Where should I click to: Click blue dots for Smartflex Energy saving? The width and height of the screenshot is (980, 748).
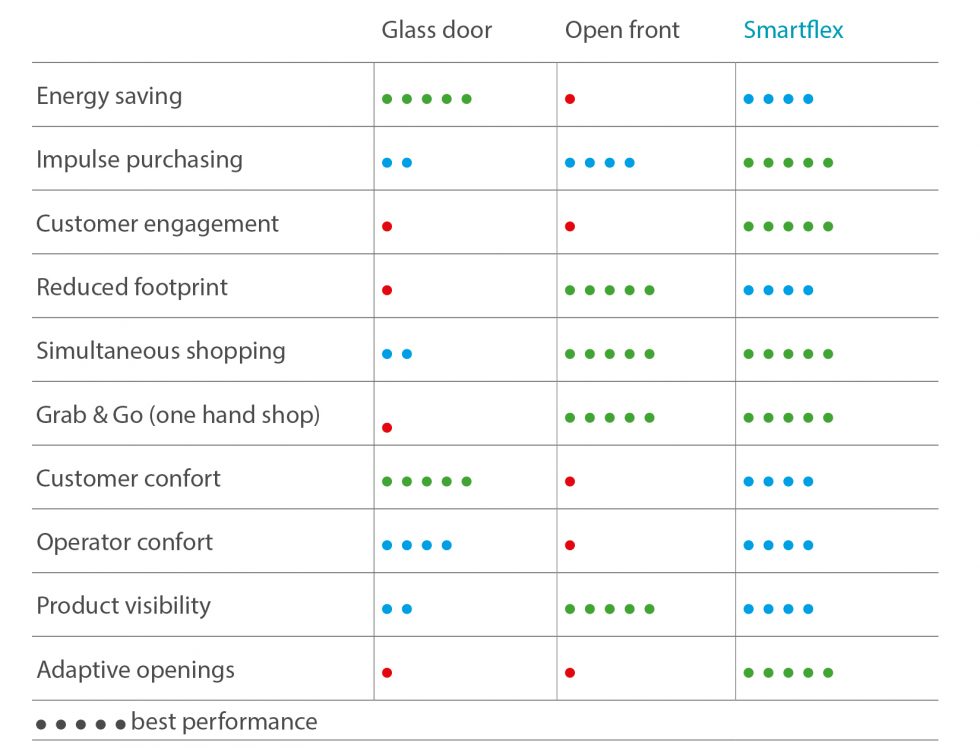click(x=778, y=99)
